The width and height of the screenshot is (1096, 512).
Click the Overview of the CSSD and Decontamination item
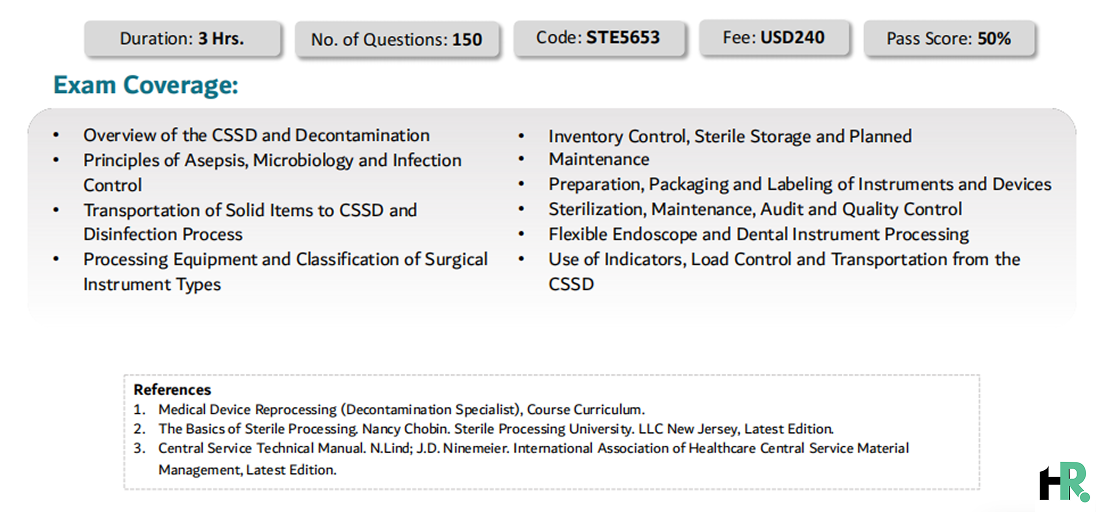257,135
